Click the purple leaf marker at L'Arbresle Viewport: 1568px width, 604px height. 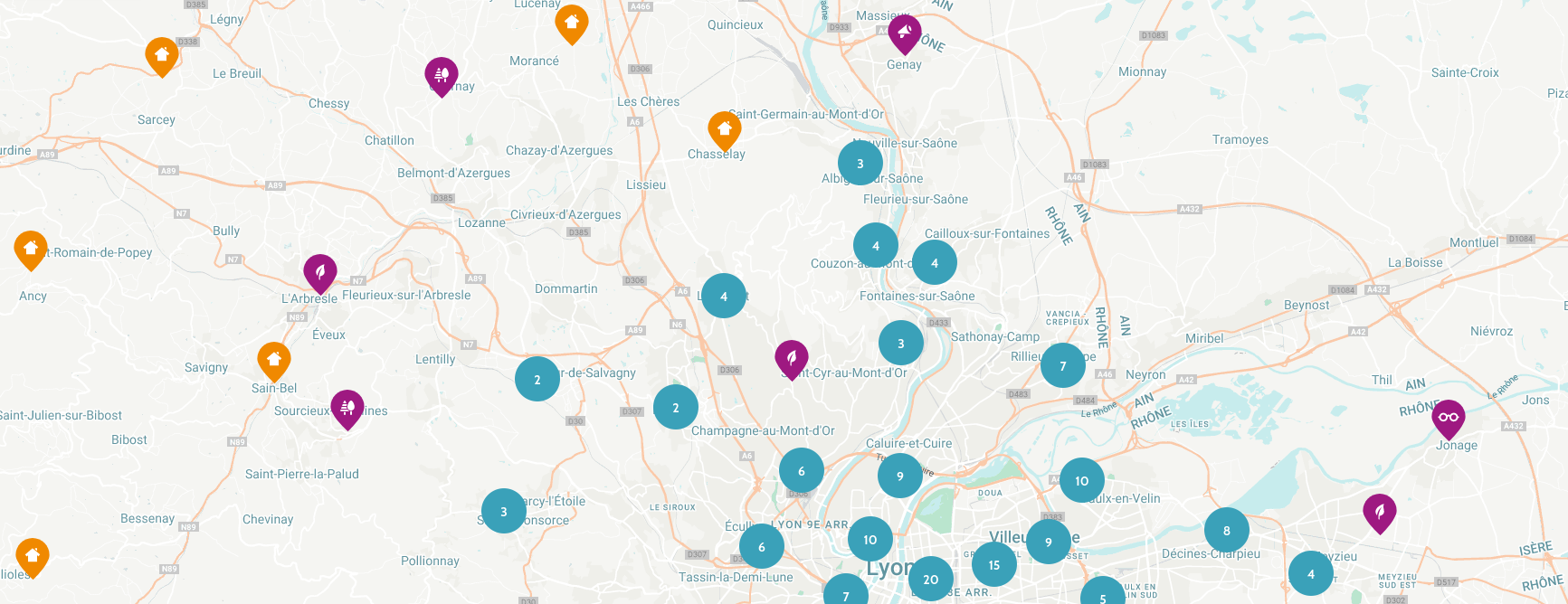tap(320, 274)
